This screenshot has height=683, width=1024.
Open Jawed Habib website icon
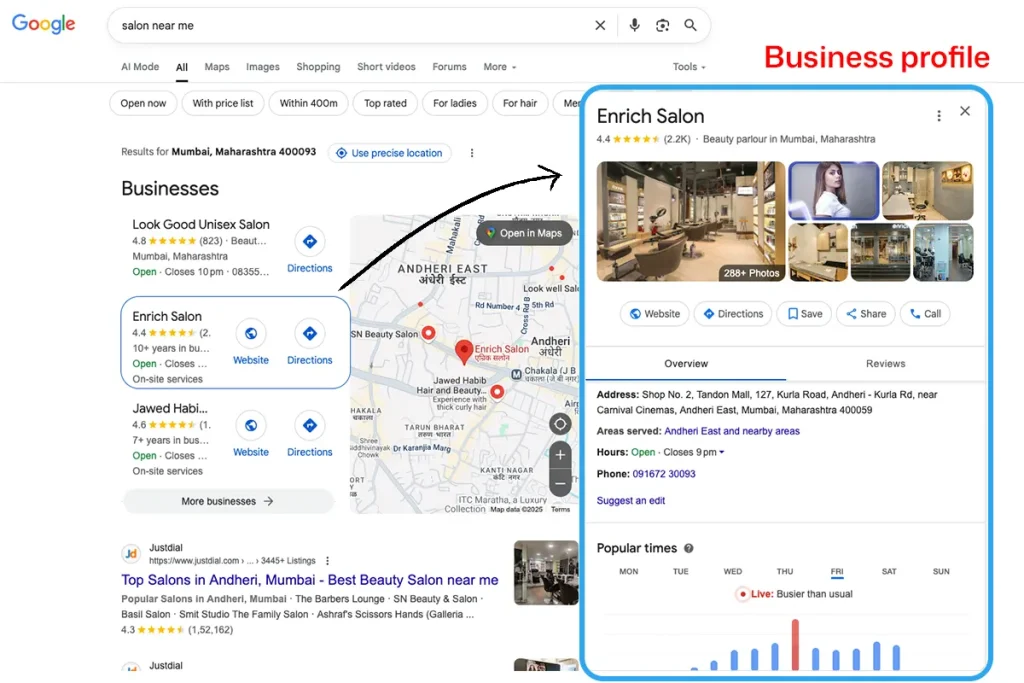pos(251,425)
